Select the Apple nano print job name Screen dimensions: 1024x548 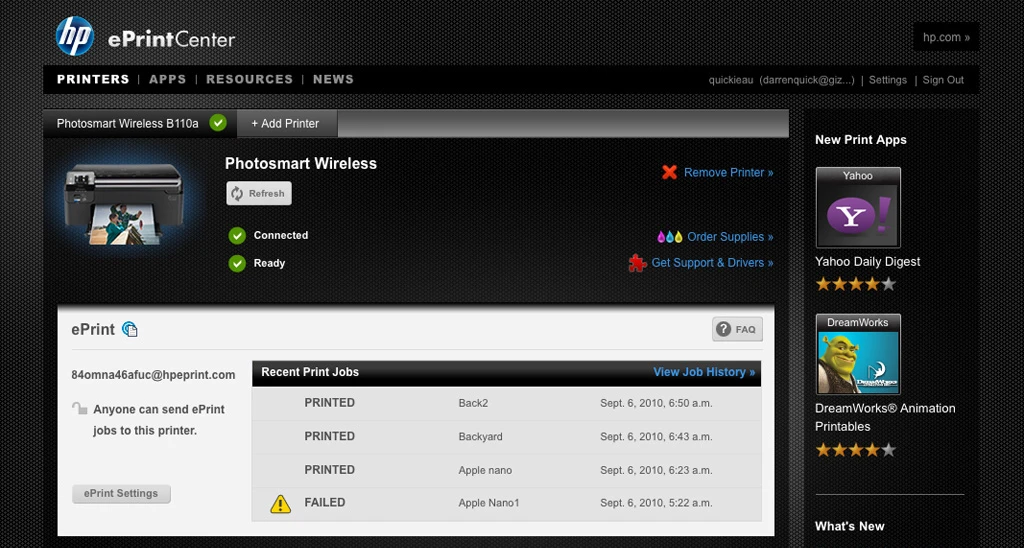485,470
